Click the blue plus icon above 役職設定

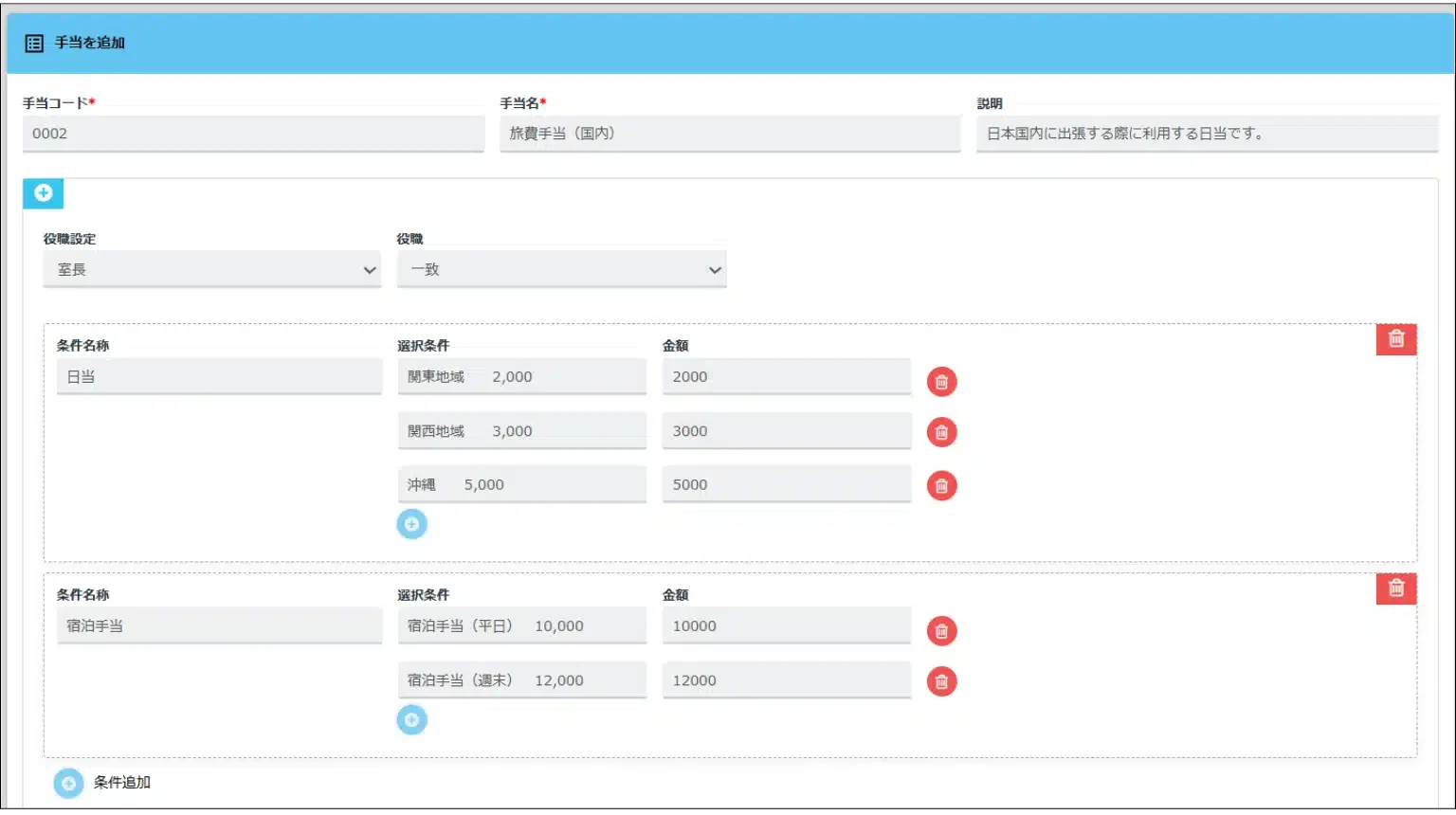click(43, 193)
